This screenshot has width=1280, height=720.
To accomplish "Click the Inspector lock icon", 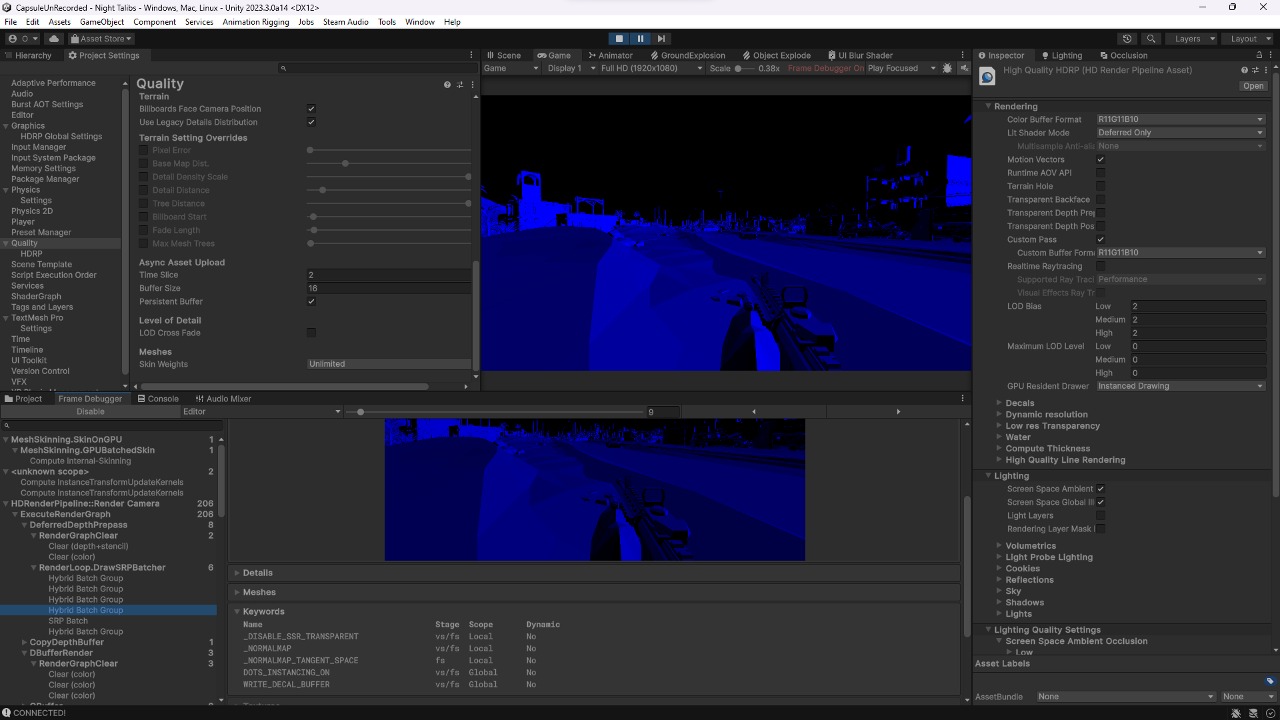I will coord(1258,55).
